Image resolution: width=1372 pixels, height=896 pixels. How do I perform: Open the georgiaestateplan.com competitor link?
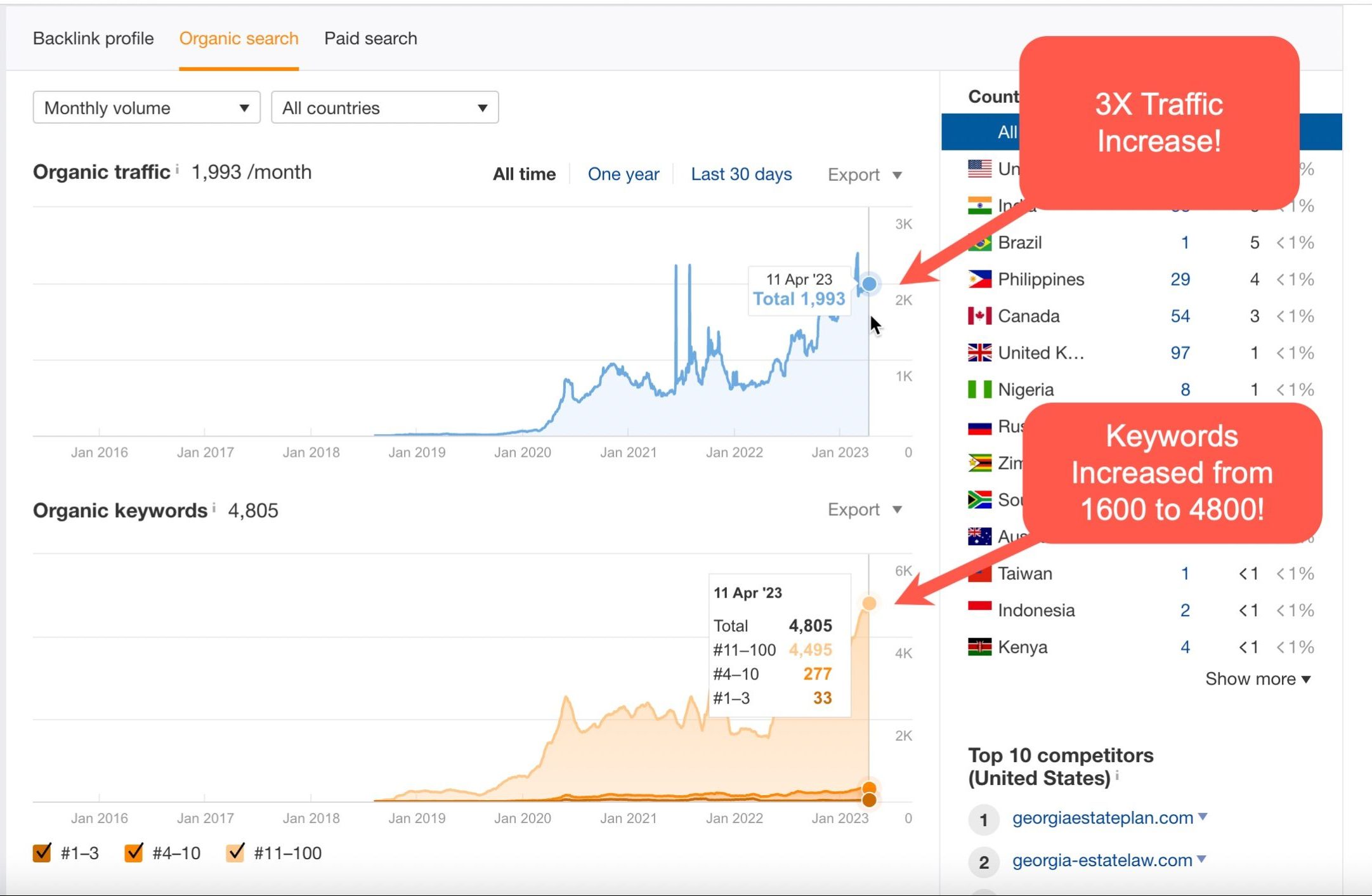[x=1102, y=818]
